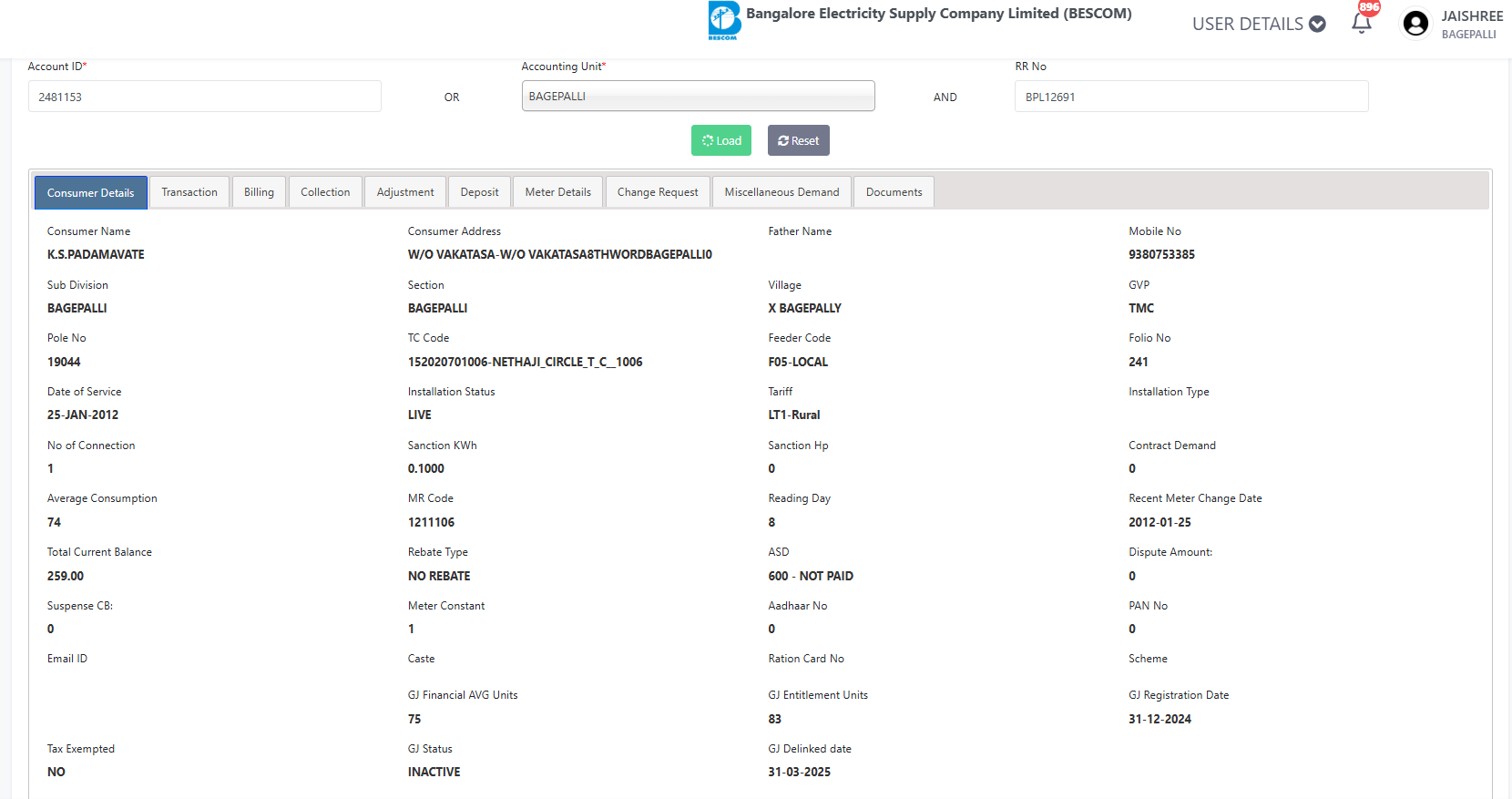This screenshot has width=1512, height=799.
Task: Select the Consumer Details tab
Action: [x=91, y=192]
